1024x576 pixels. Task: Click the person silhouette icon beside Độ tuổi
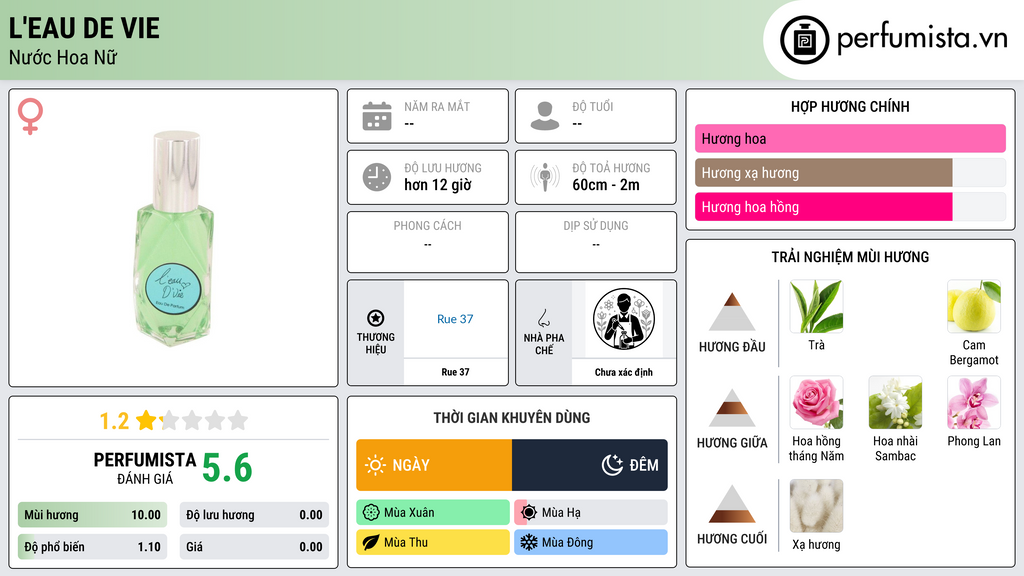pos(545,116)
